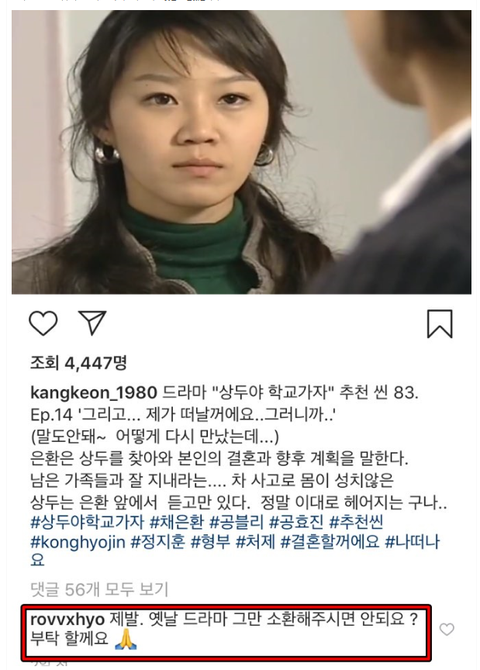Open rovvxhyo commenter profile
Screen dimensions: 480x670
coord(68,619)
